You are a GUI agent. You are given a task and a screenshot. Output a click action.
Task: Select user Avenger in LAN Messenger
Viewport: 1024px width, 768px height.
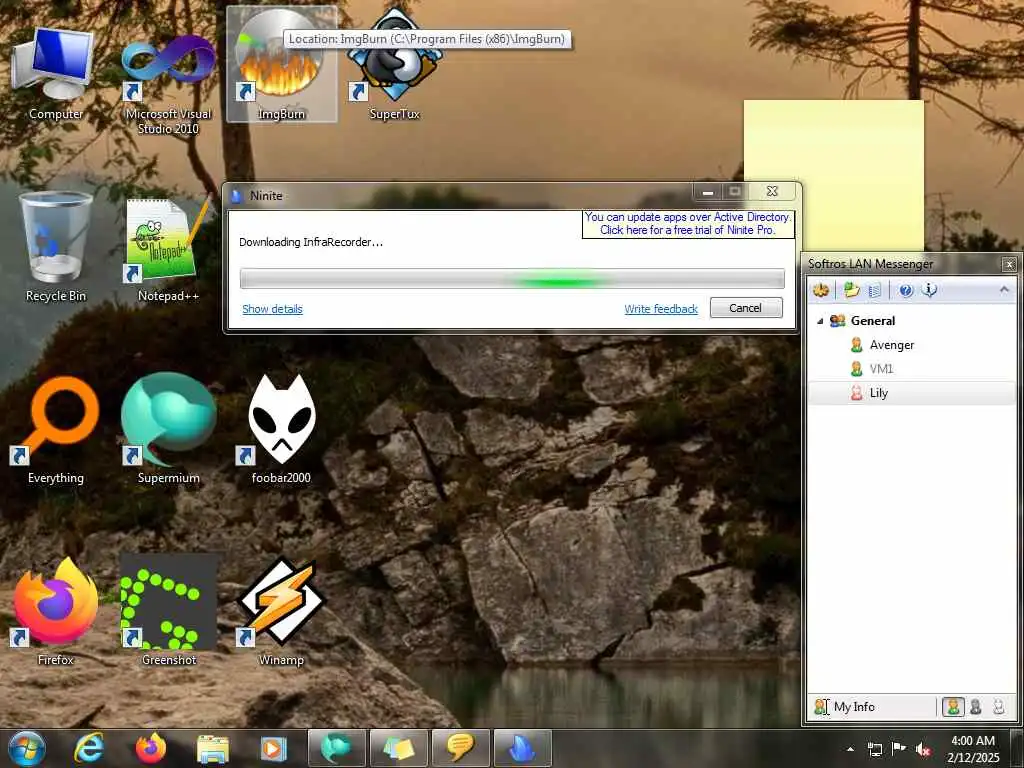pyautogui.click(x=912, y=345)
